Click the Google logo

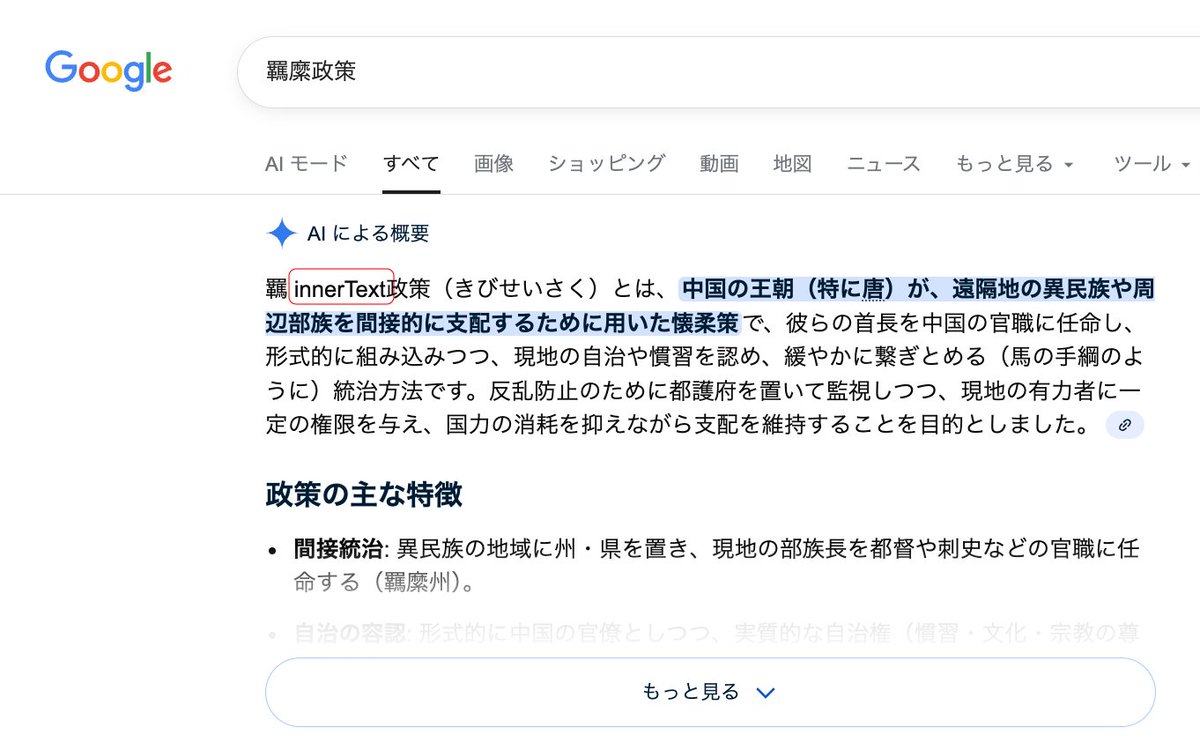click(108, 70)
